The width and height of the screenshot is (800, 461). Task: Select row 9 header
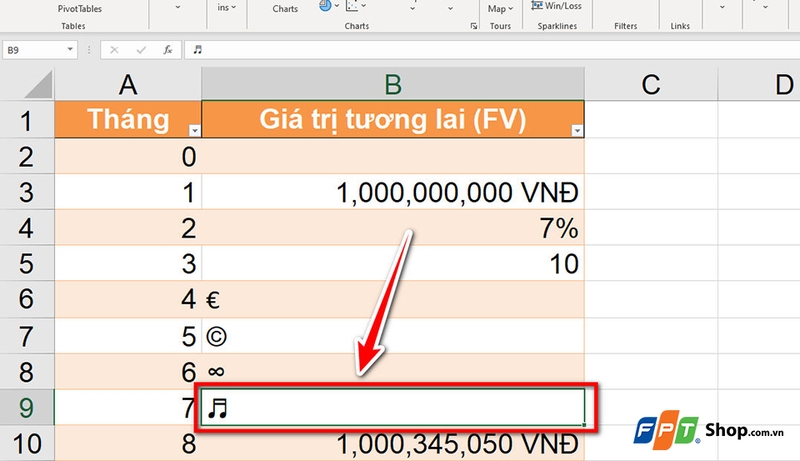pyautogui.click(x=27, y=407)
